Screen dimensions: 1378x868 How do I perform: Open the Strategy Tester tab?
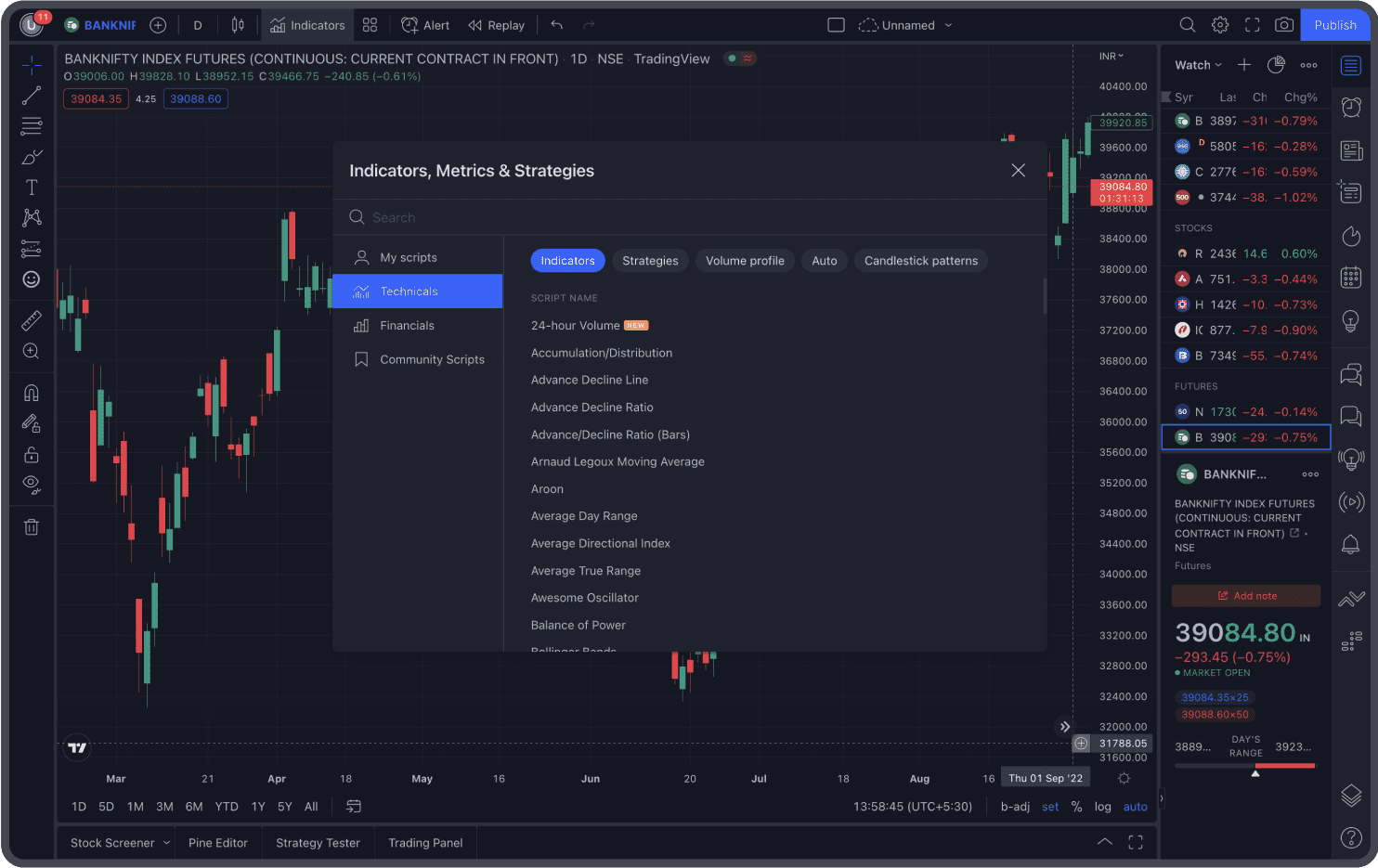[318, 843]
